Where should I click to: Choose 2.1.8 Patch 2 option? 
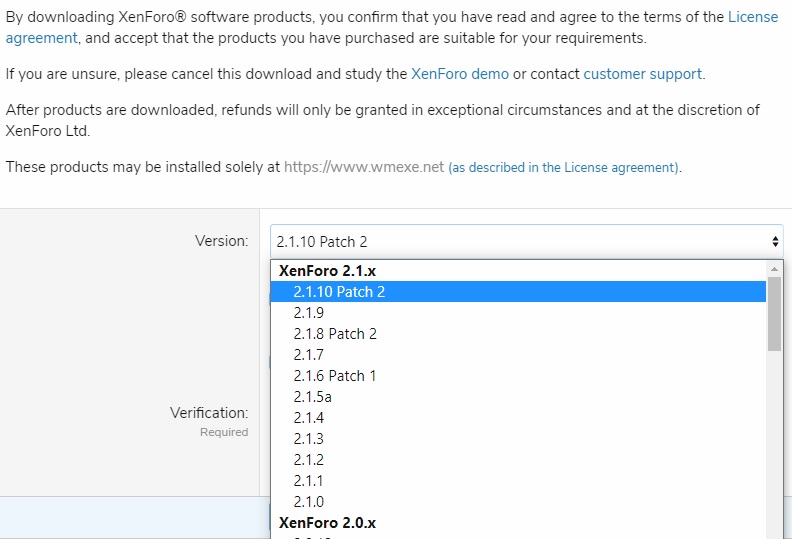coord(518,334)
